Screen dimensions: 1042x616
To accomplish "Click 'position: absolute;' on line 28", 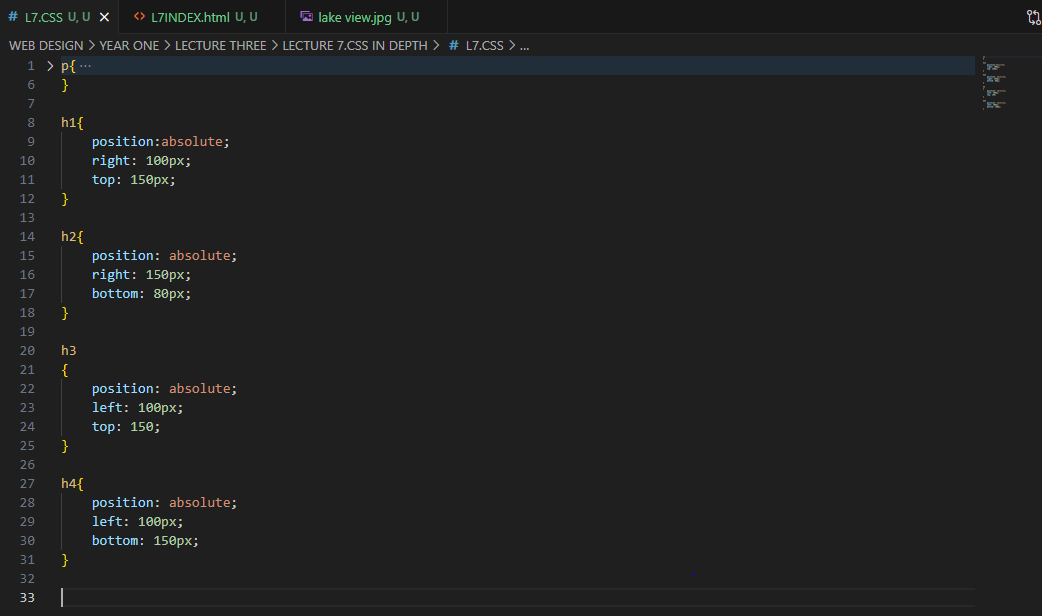I will pyautogui.click(x=164, y=502).
